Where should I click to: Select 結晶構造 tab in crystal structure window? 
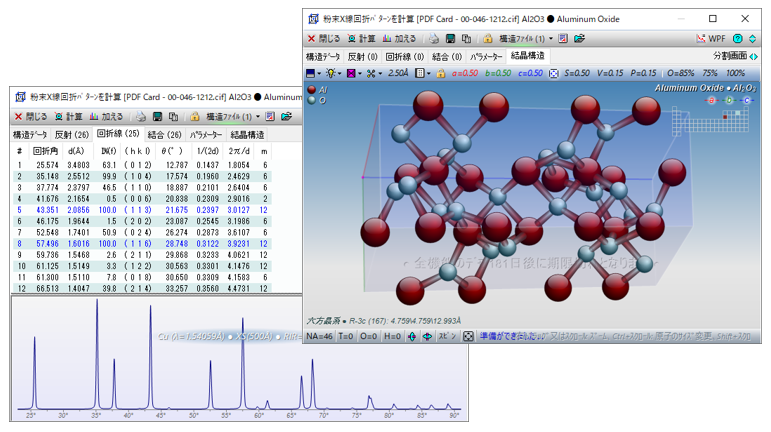[527, 56]
